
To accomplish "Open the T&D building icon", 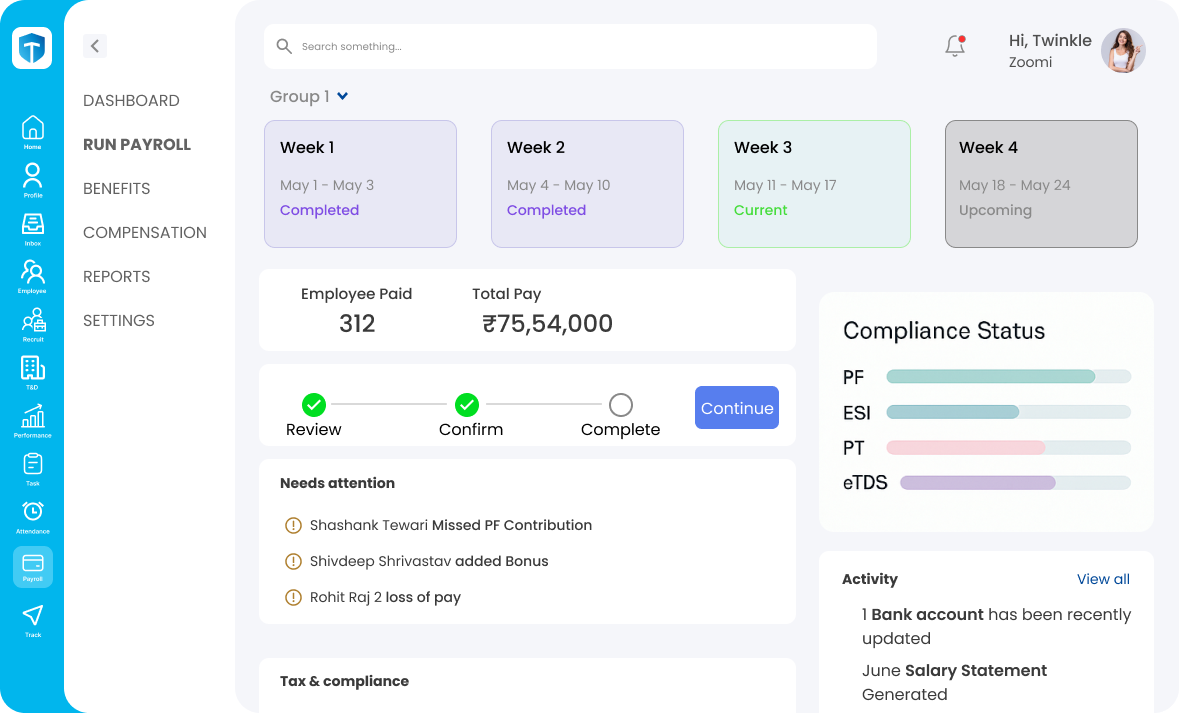I will (x=32, y=368).
